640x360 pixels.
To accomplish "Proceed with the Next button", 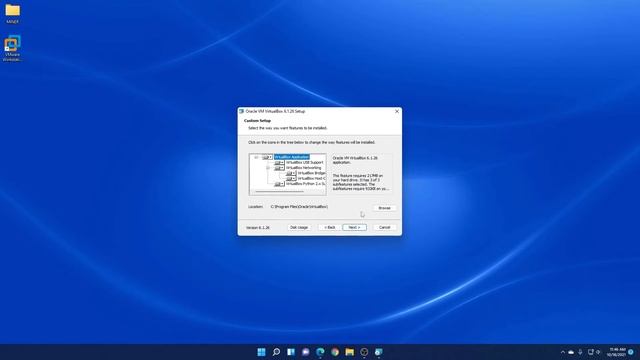I will [354, 227].
